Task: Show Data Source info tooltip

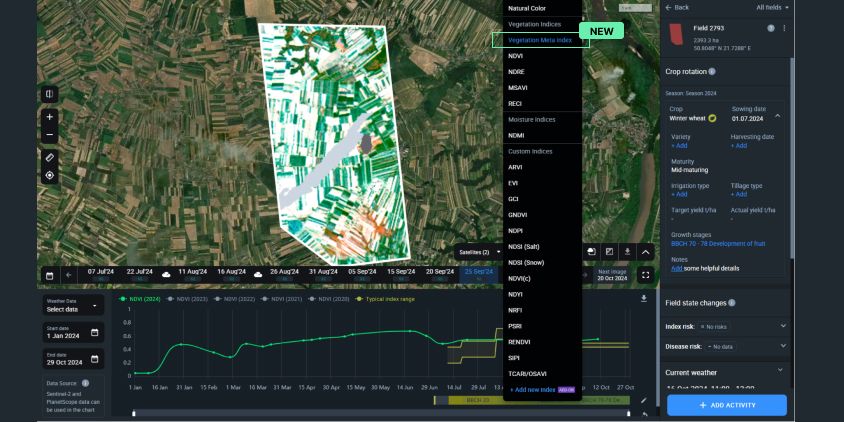Action: pos(85,383)
